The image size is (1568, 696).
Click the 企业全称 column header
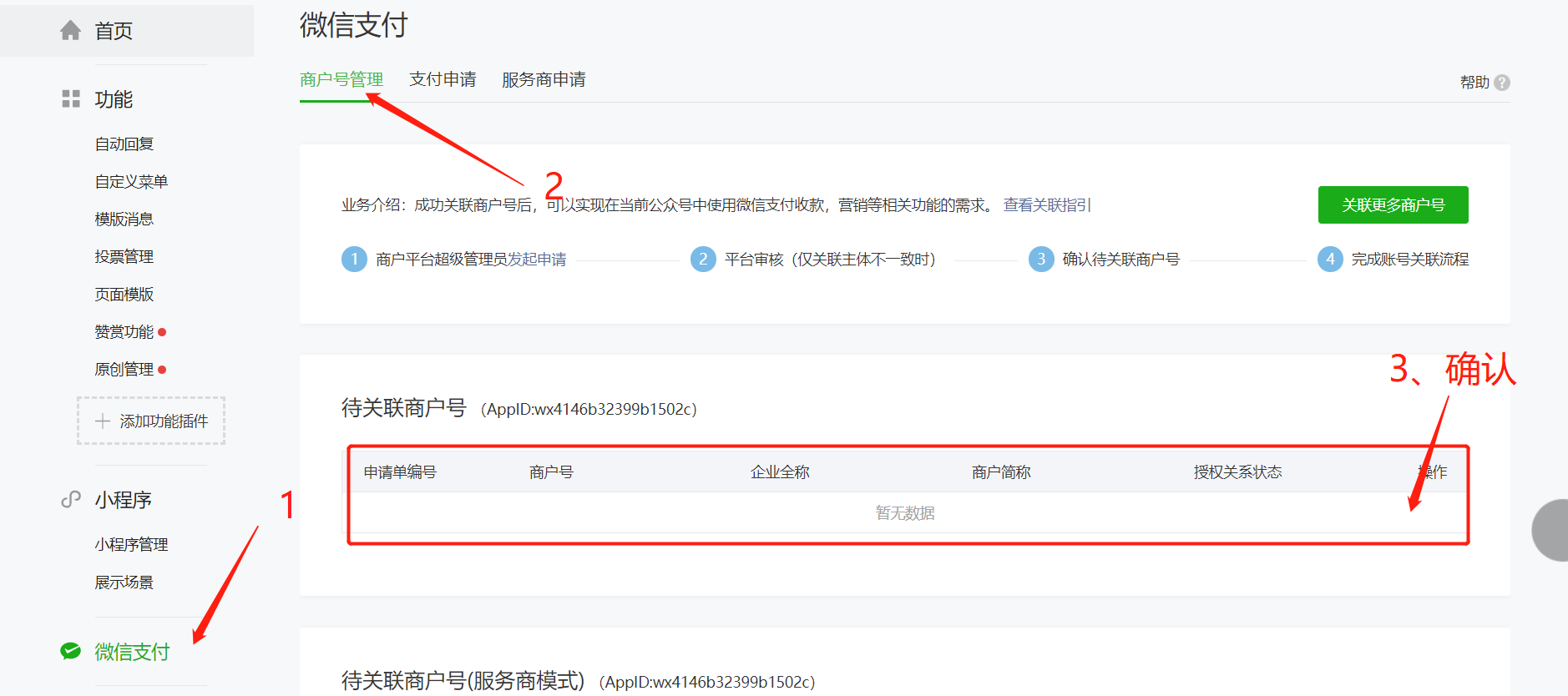click(780, 472)
